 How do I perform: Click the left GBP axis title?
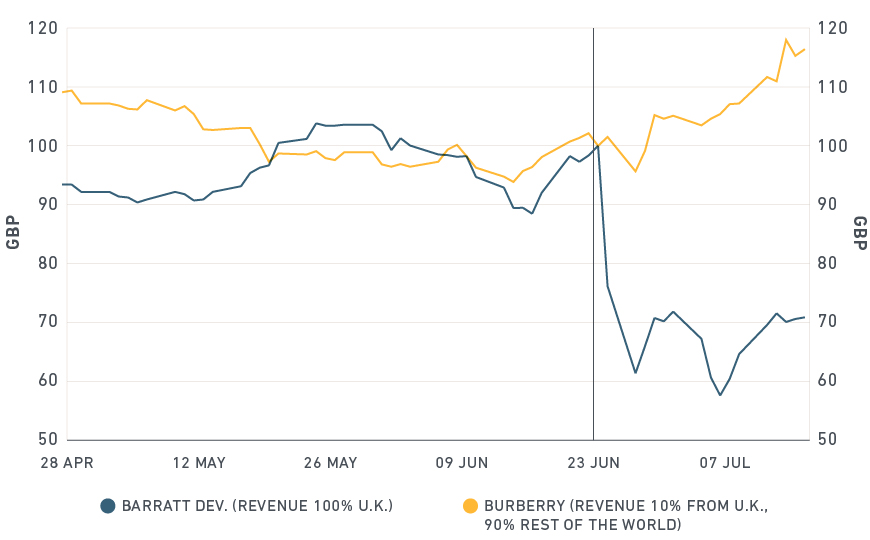point(13,233)
